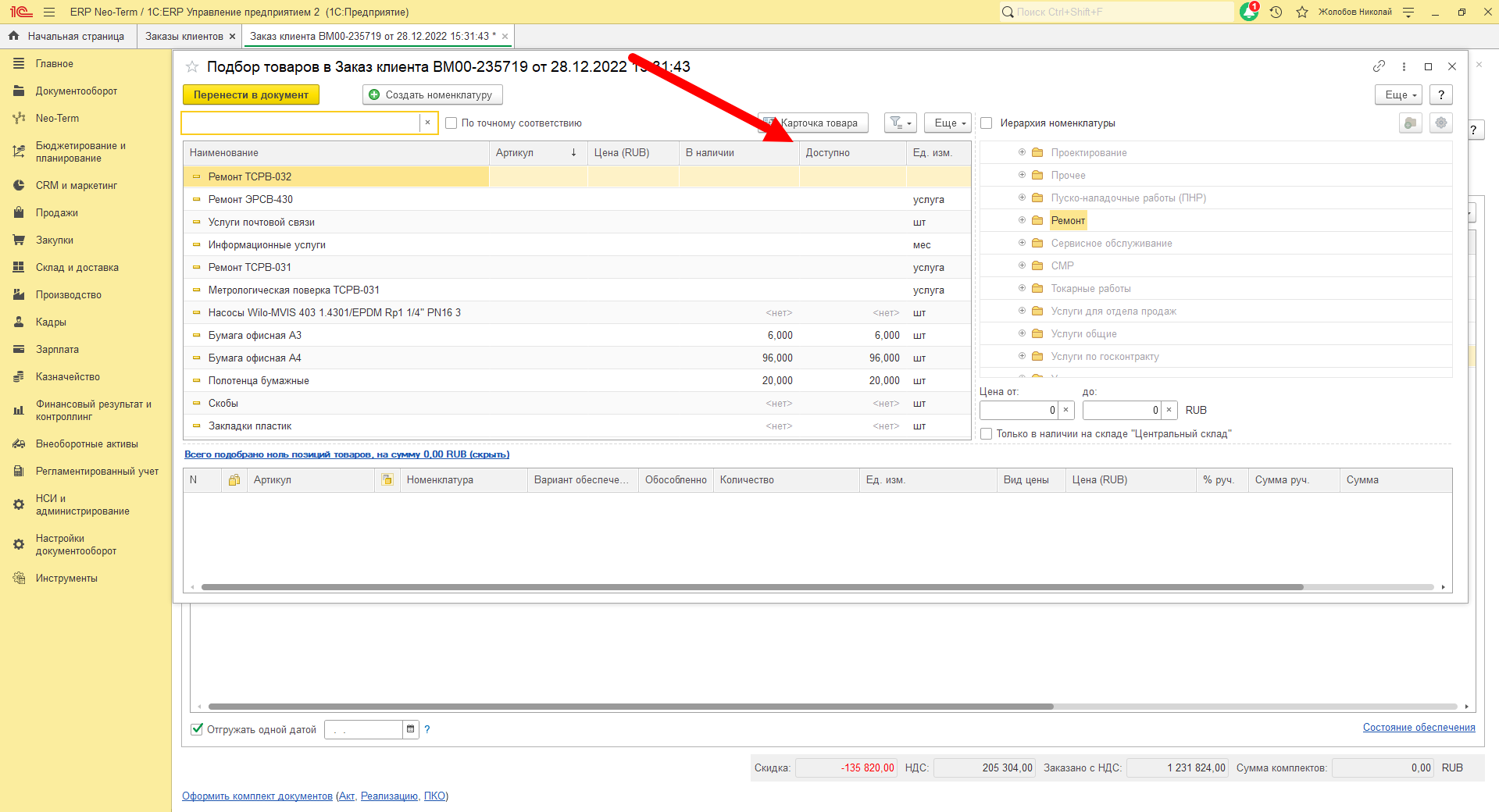This screenshot has width=1499, height=812.
Task: Open favorites star in title bar
Action: point(1302,12)
